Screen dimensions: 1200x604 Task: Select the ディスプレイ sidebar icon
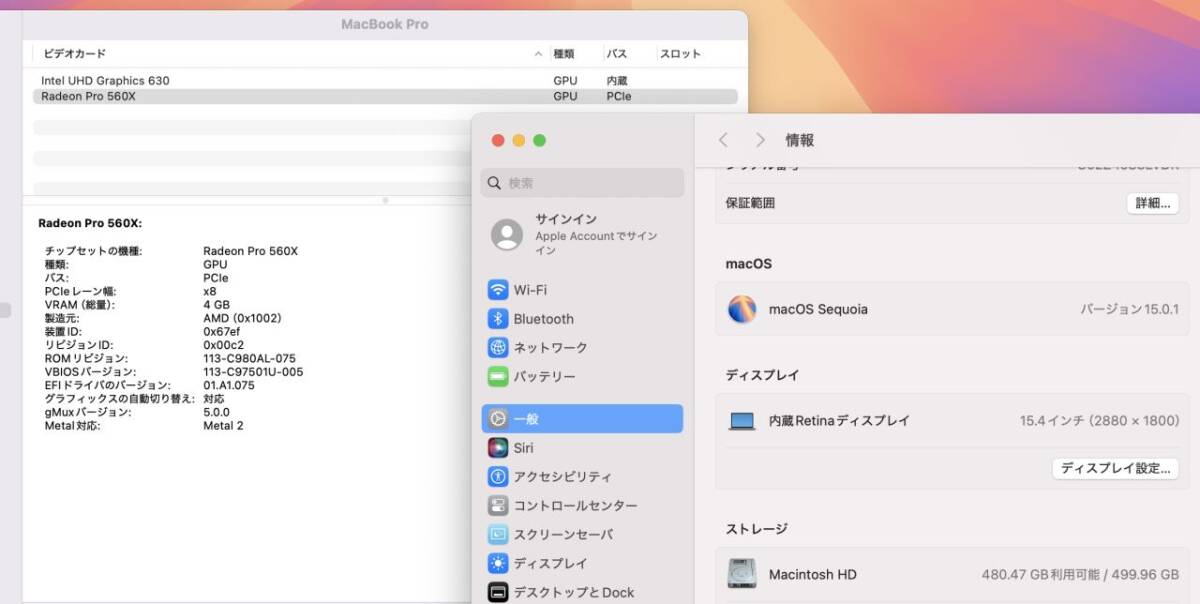(x=498, y=564)
